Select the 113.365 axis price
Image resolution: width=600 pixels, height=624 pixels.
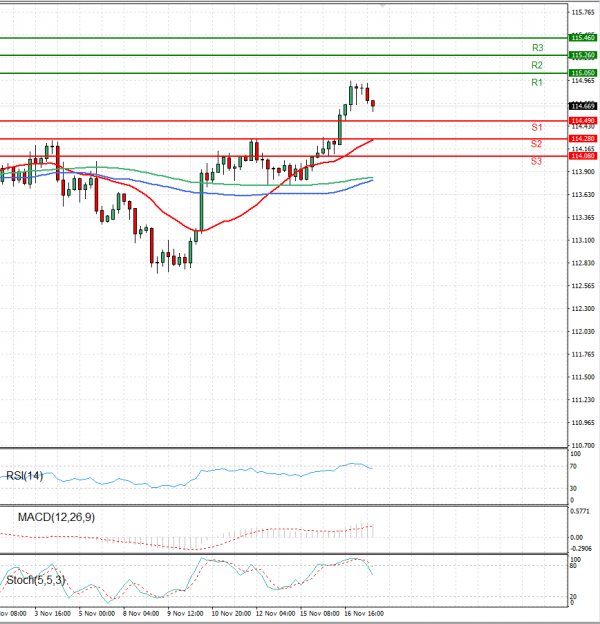pyautogui.click(x=583, y=217)
